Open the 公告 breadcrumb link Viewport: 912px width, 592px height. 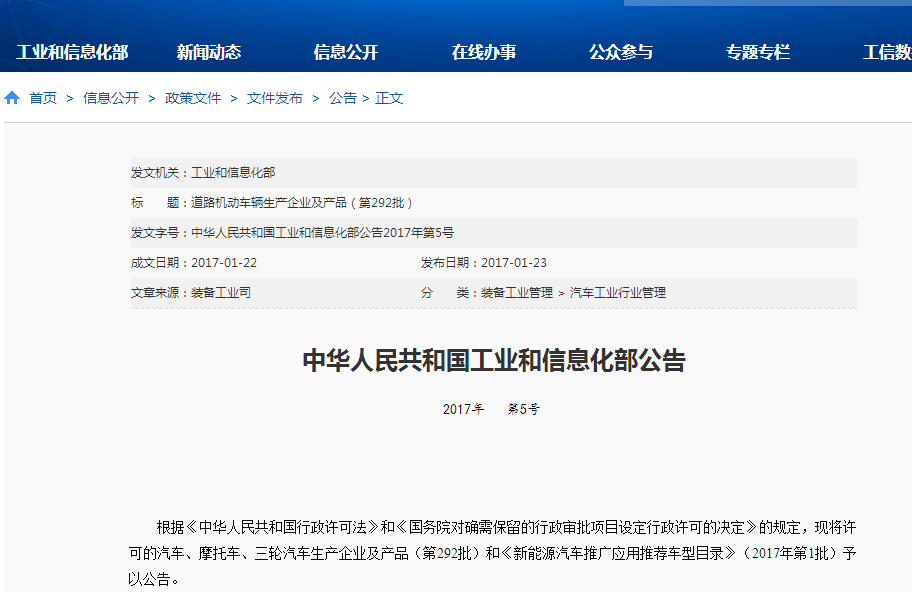click(x=343, y=97)
